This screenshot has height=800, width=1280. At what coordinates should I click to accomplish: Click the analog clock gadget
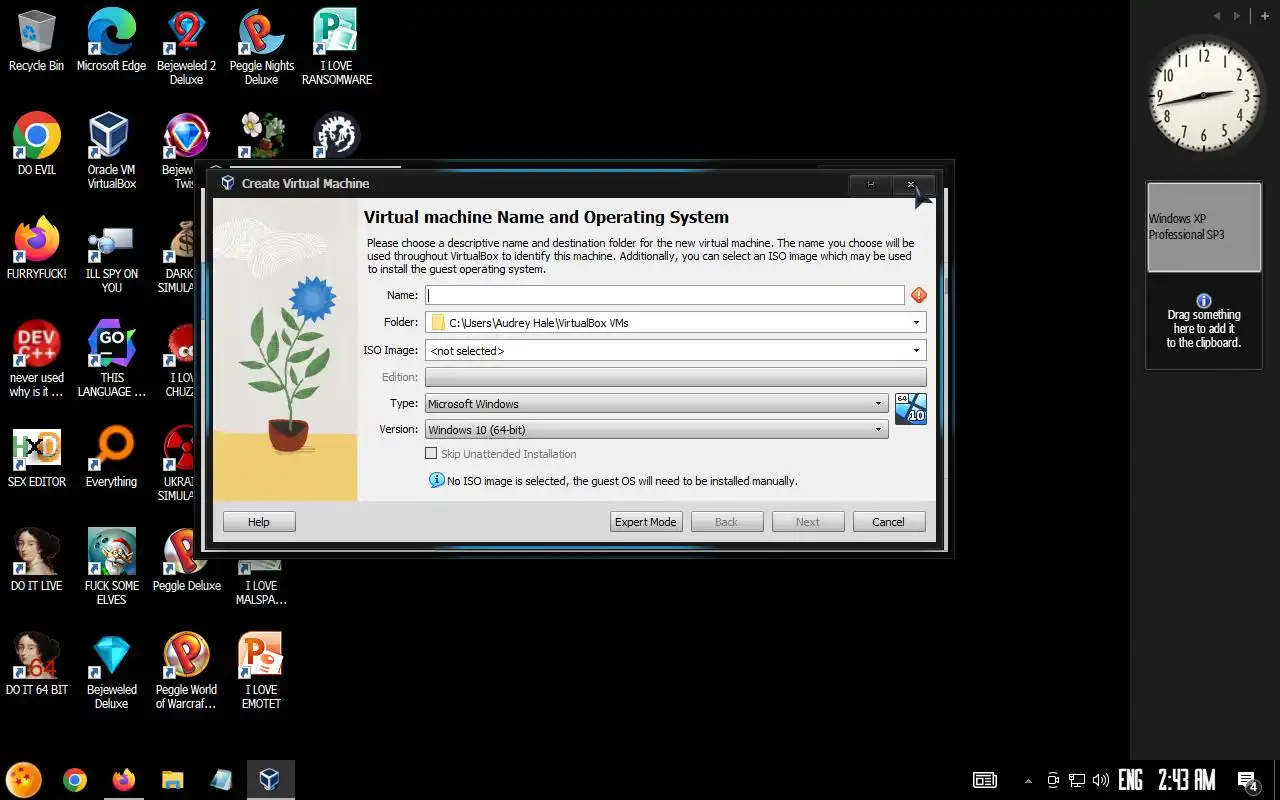tap(1203, 96)
